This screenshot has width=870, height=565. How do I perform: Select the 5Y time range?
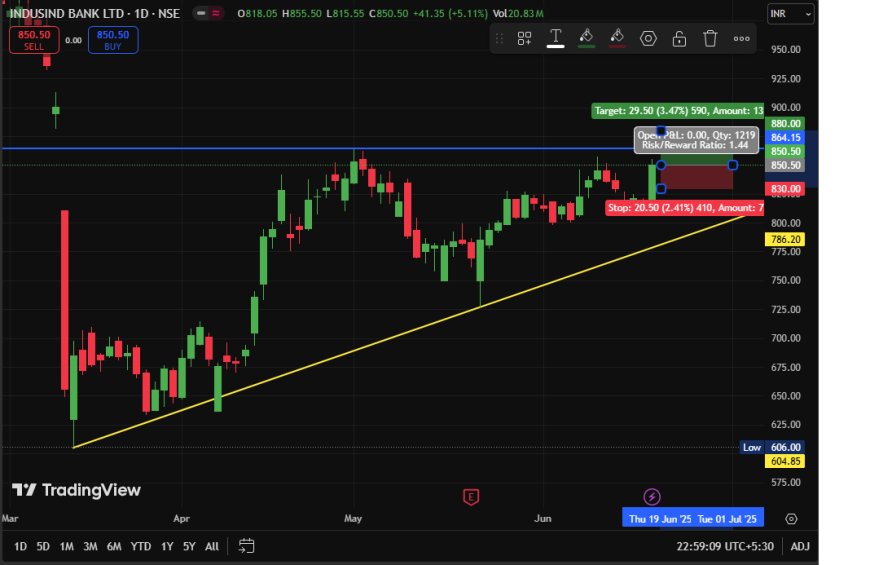click(189, 547)
